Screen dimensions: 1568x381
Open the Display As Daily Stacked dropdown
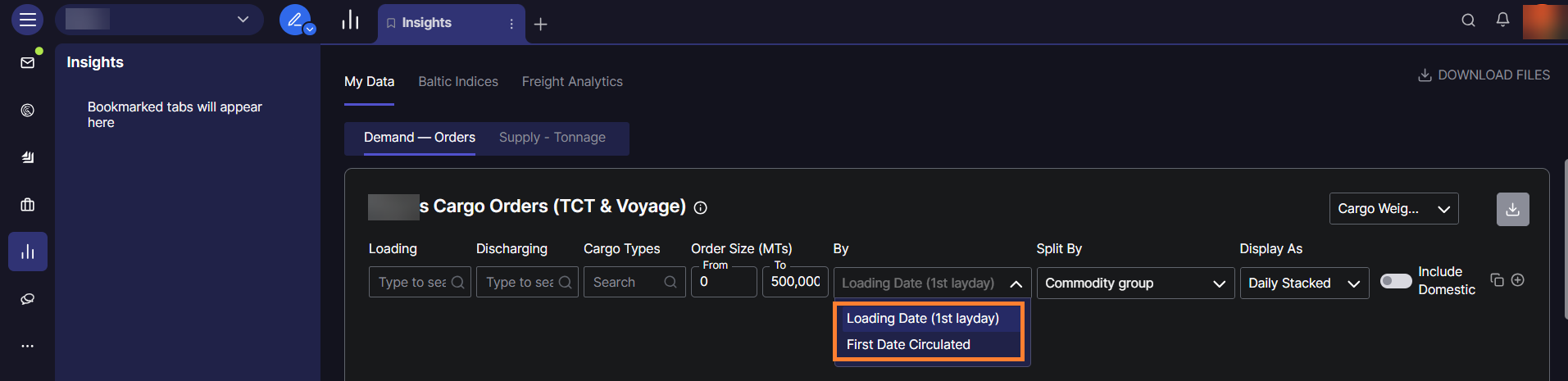1303,283
